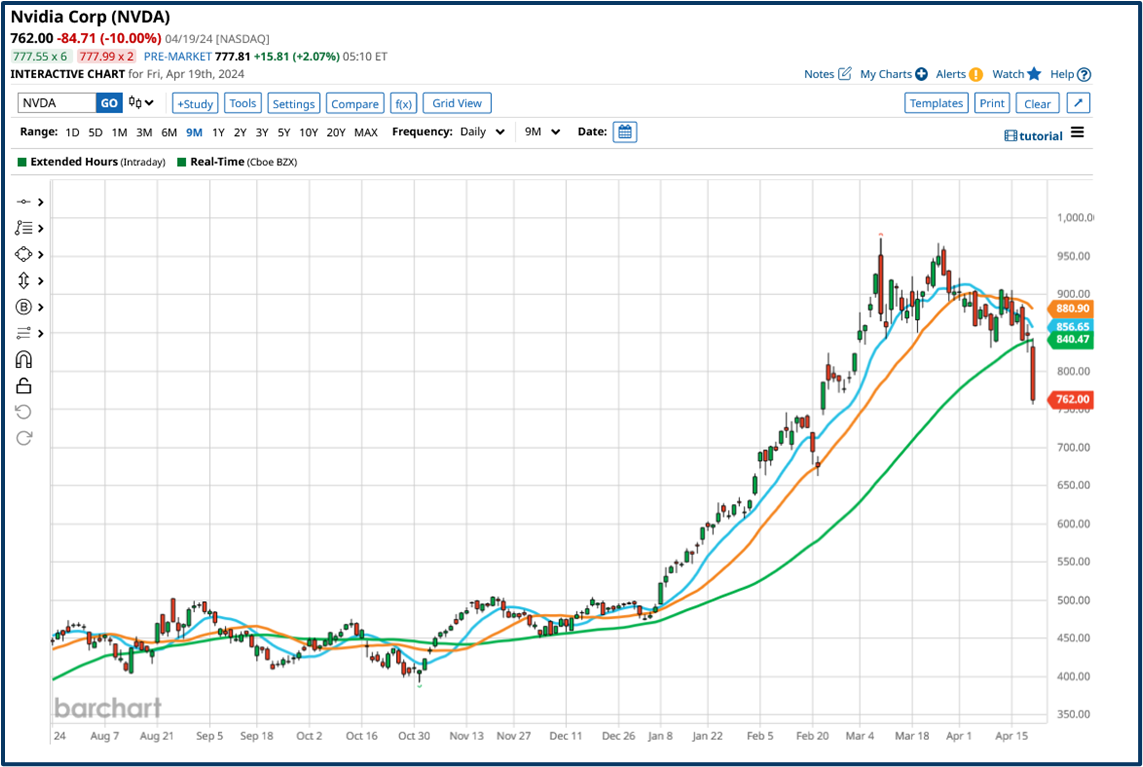Select the shapes drawing tool

pos(22,254)
